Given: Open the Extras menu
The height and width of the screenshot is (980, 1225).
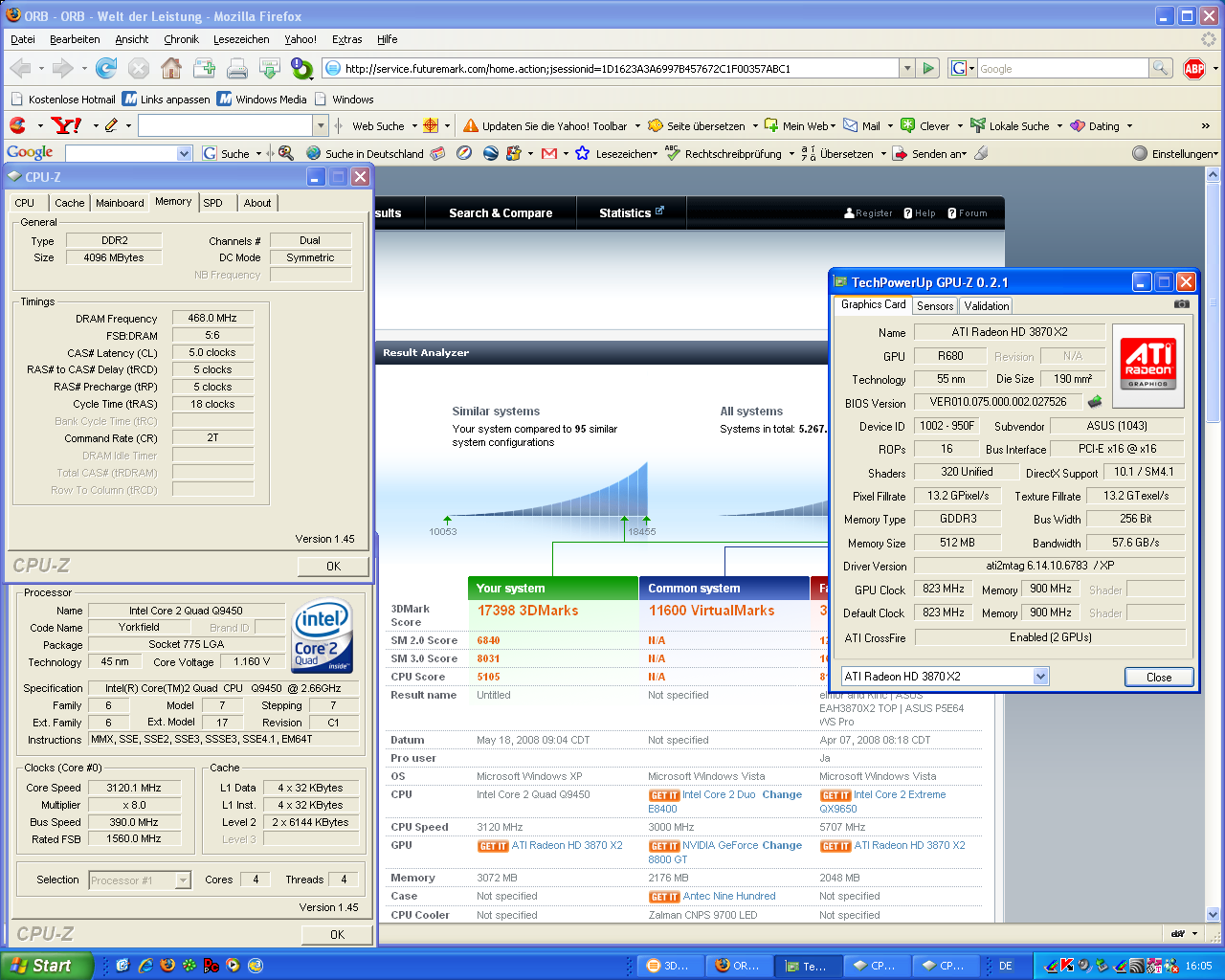Looking at the screenshot, I should pyautogui.click(x=346, y=39).
